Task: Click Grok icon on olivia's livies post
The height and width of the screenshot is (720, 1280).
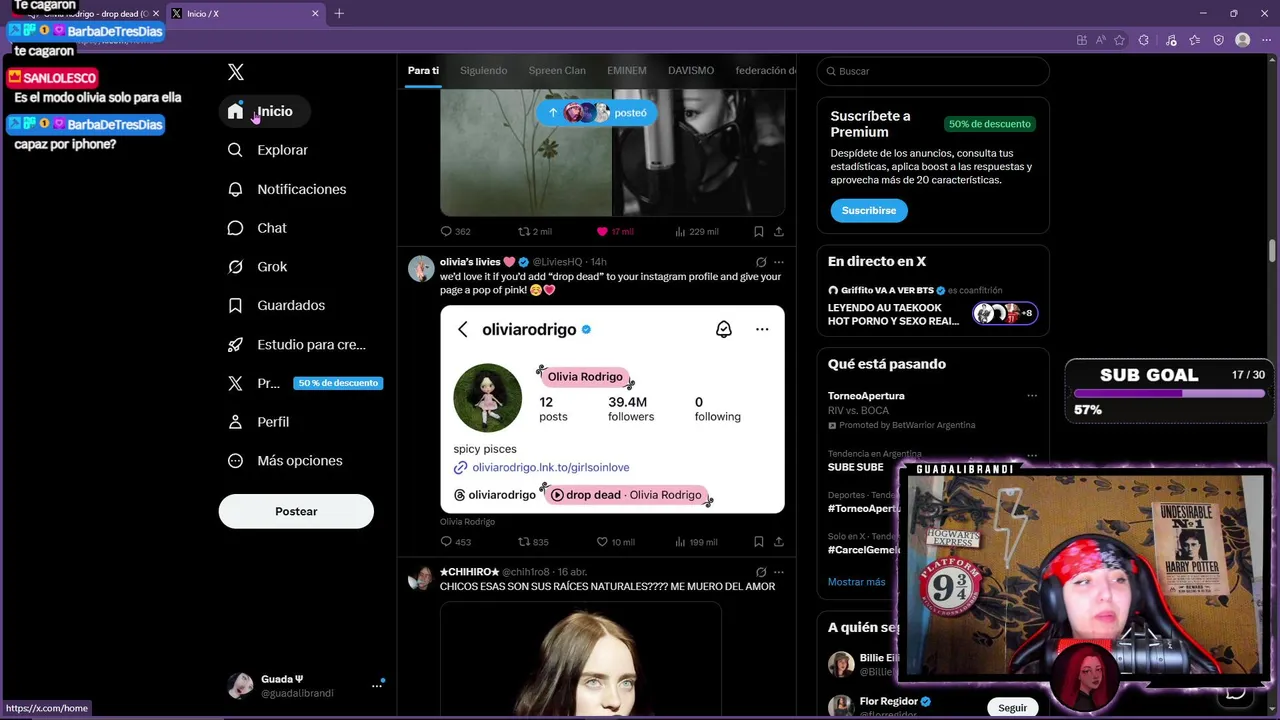Action: [761, 262]
